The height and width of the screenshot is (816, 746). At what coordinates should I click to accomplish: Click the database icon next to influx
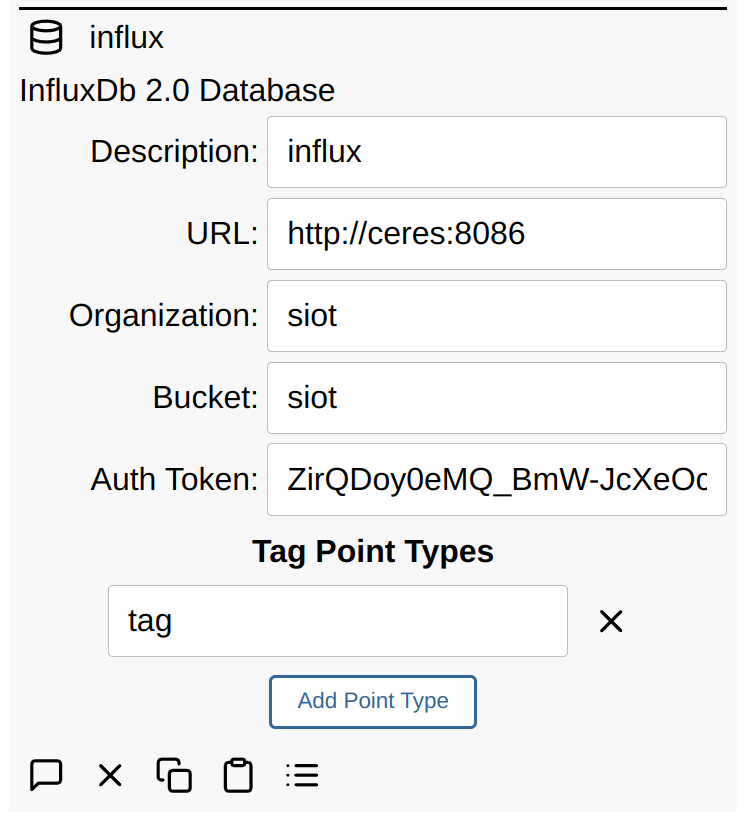45,38
